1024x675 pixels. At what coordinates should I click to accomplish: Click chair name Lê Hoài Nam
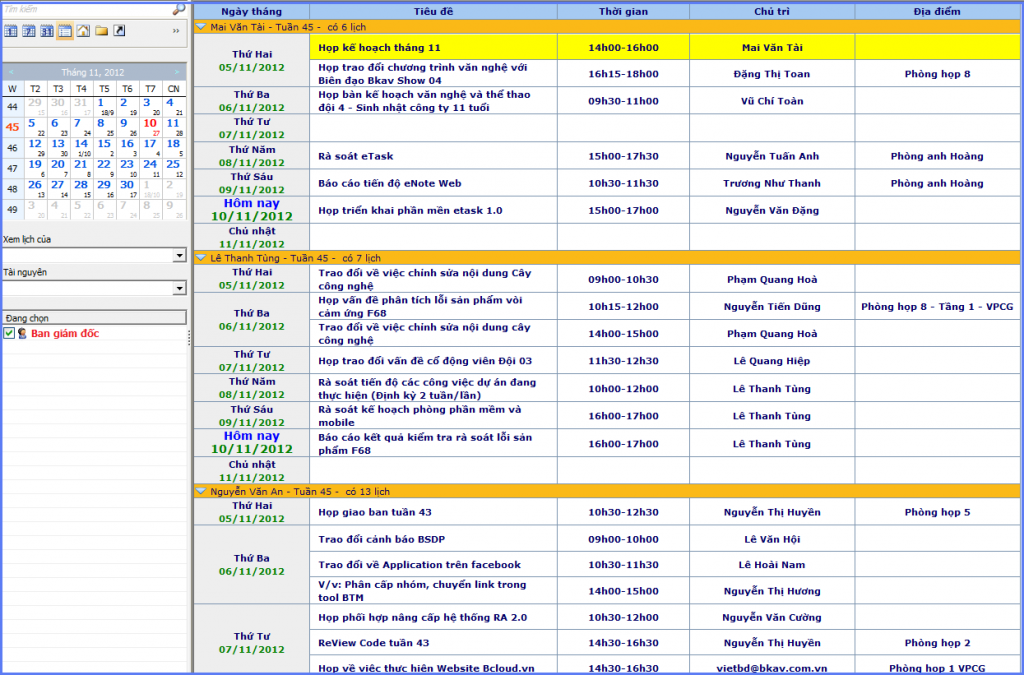[x=772, y=565]
